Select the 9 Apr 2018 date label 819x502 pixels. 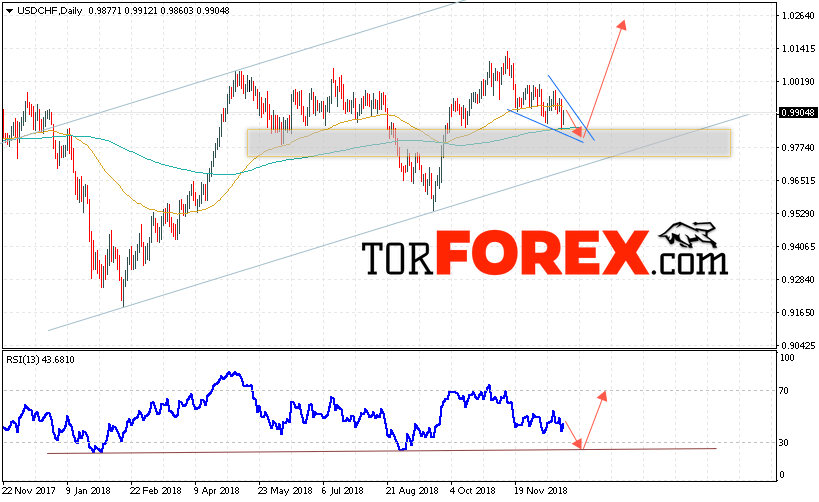216,491
